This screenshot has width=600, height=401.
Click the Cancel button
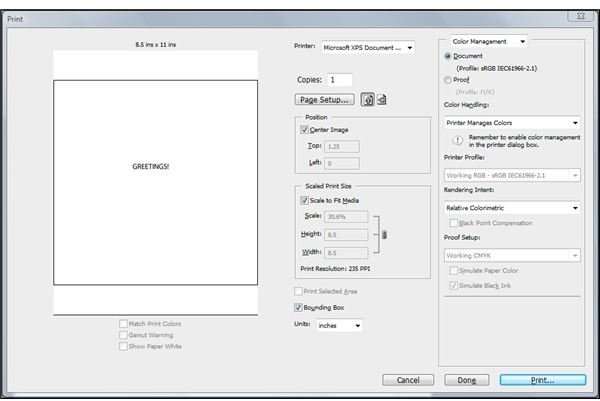(408, 380)
